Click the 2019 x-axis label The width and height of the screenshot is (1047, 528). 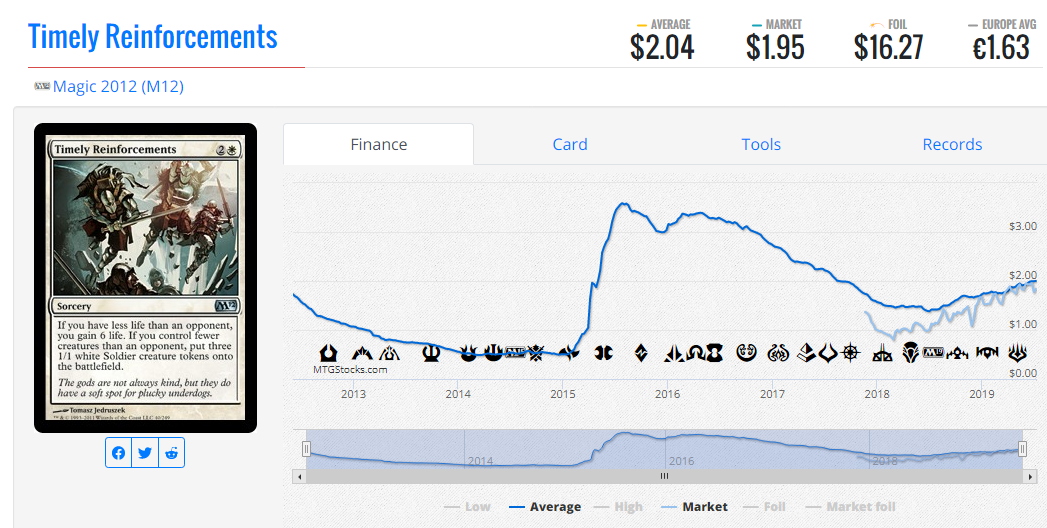pos(982,394)
